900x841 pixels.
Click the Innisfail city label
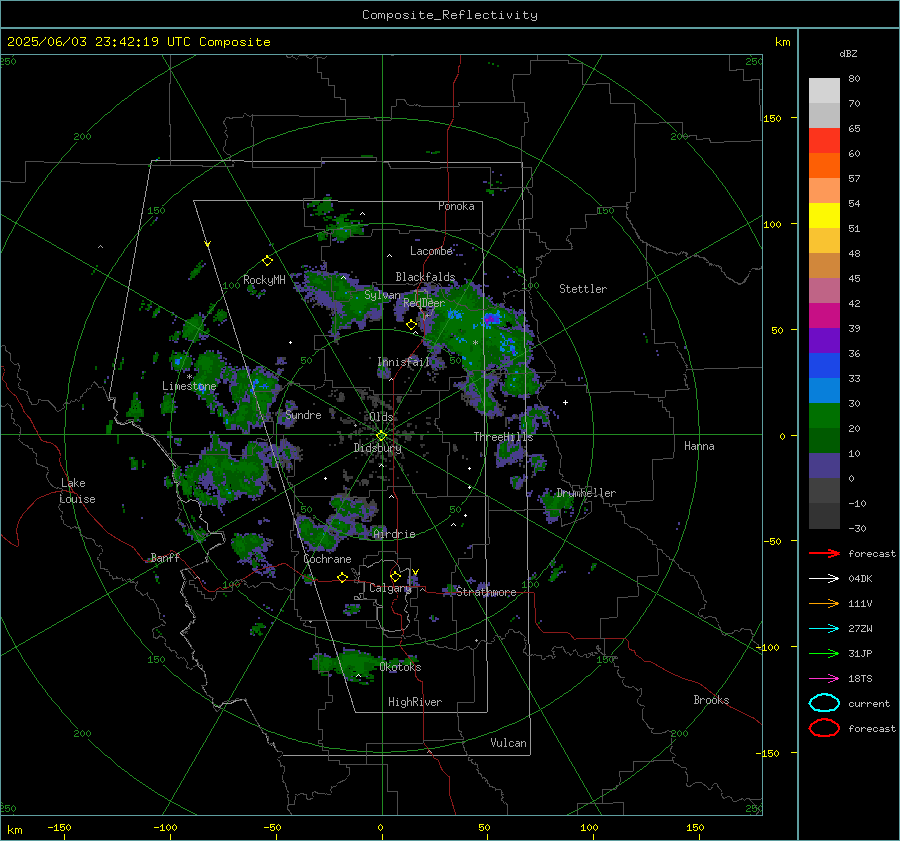[x=403, y=362]
